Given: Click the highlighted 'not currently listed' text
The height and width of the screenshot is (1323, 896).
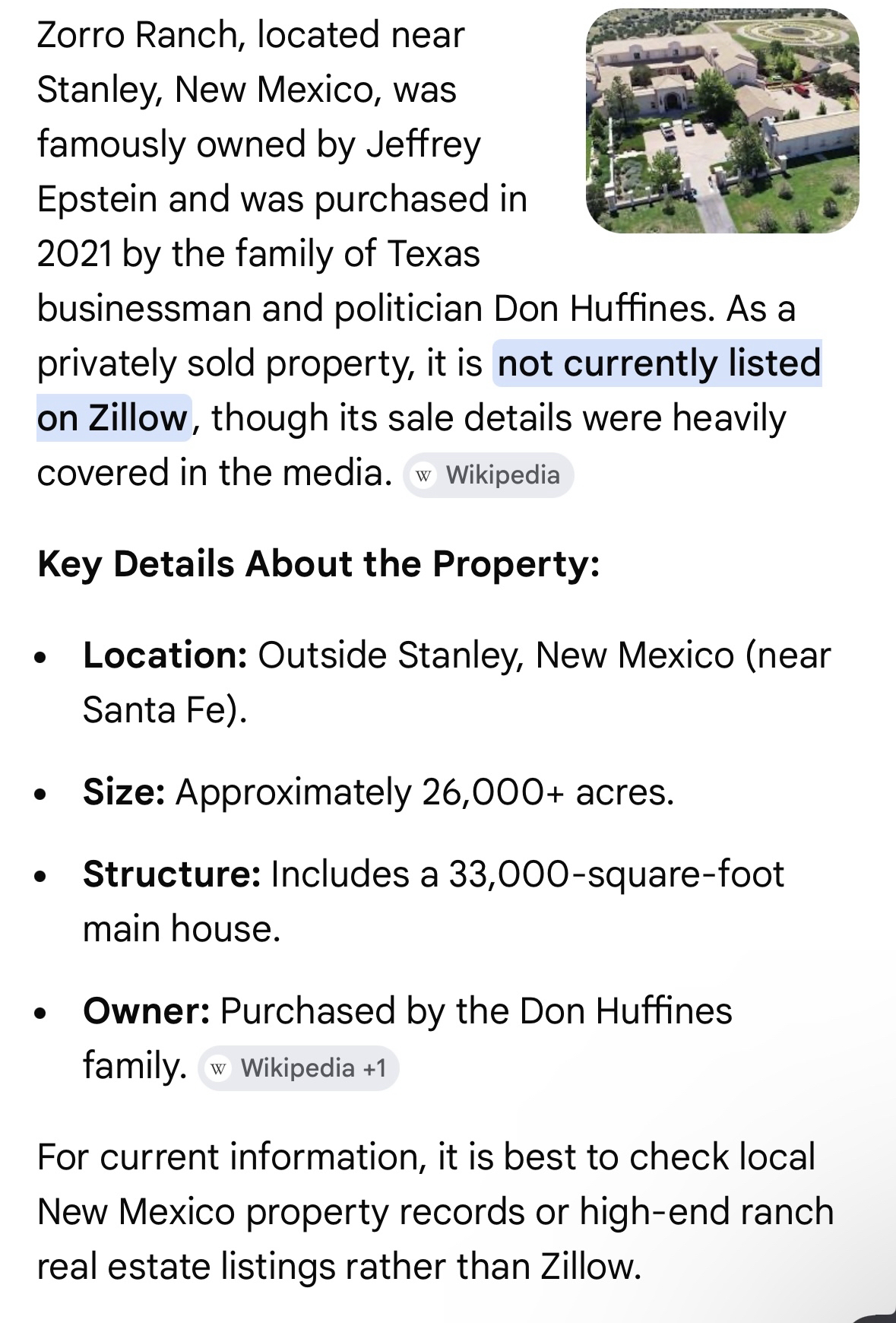Looking at the screenshot, I should (658, 363).
